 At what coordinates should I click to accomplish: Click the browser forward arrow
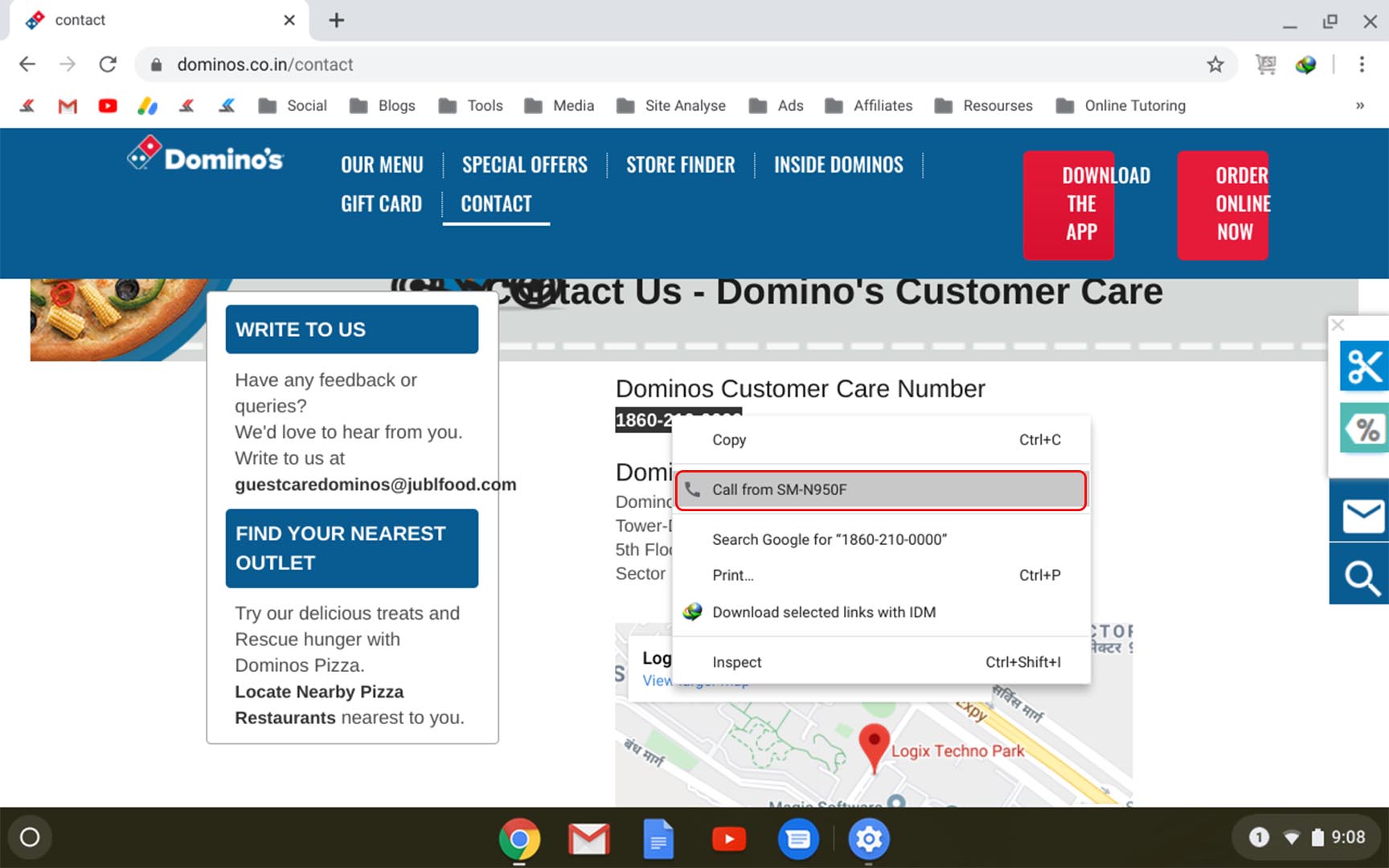68,64
